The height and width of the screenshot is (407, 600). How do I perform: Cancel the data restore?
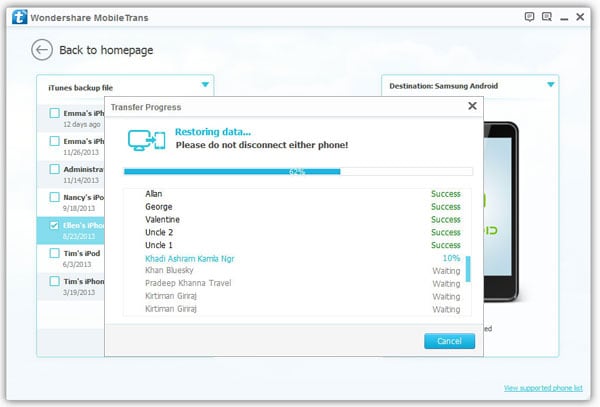(449, 341)
